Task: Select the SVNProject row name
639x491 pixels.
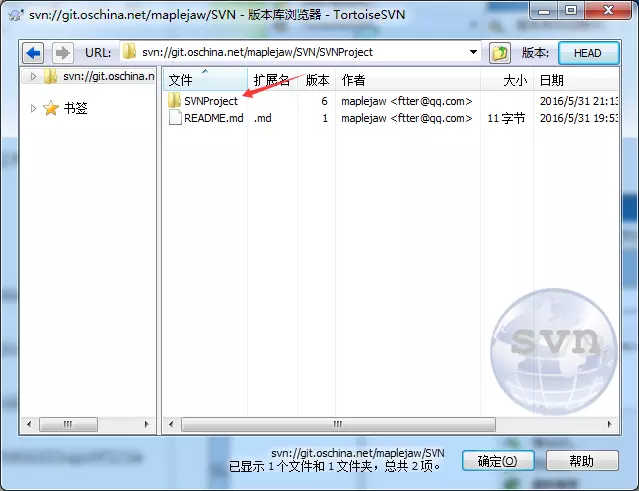Action: coord(211,101)
